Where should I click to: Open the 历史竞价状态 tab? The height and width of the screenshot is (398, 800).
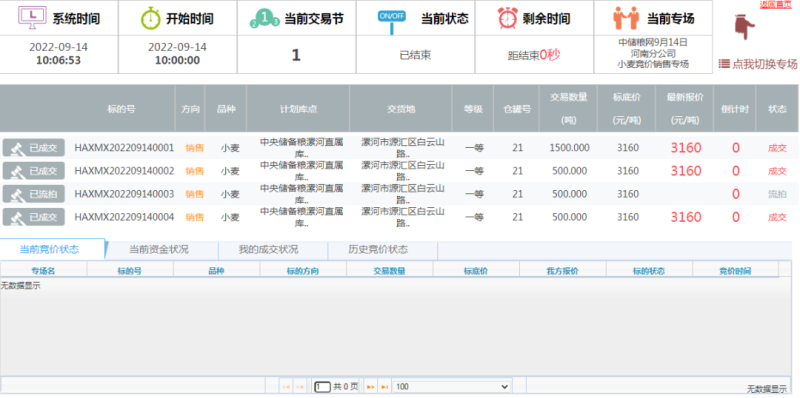[x=378, y=250]
